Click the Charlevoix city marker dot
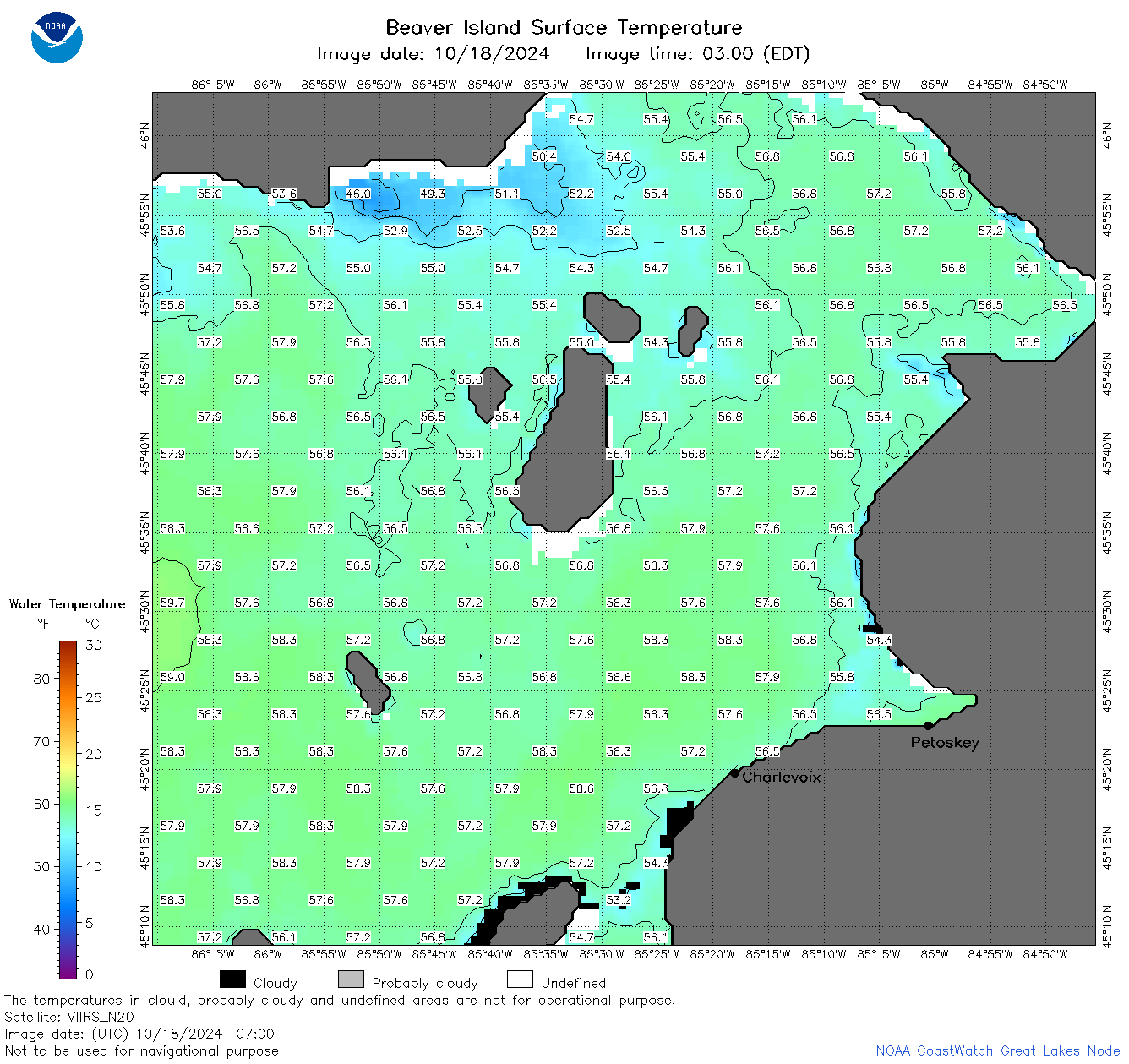Image resolution: width=1129 pixels, height=1064 pixels. tap(735, 772)
